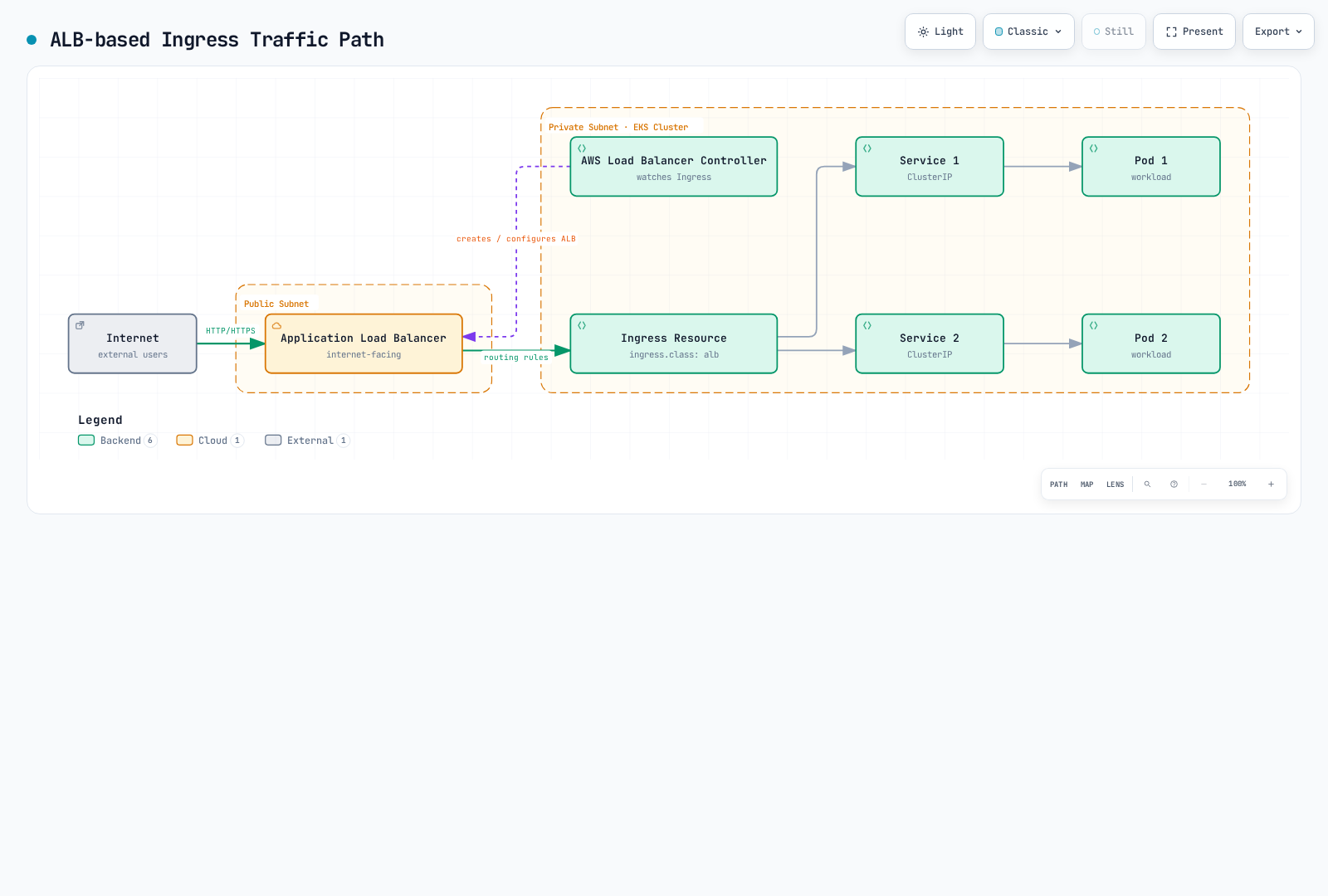Click the cloud icon on Application Load Balancer

tap(276, 325)
